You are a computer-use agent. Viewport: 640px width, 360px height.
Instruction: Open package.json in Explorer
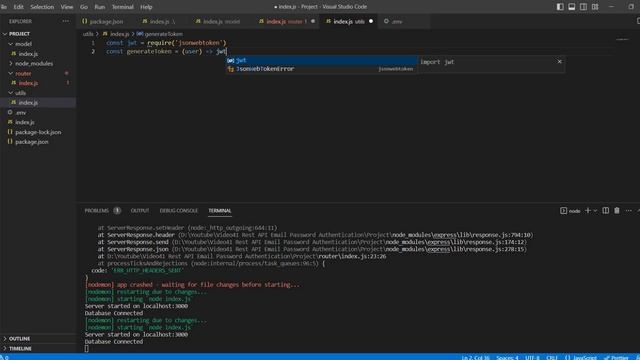click(x=31, y=142)
